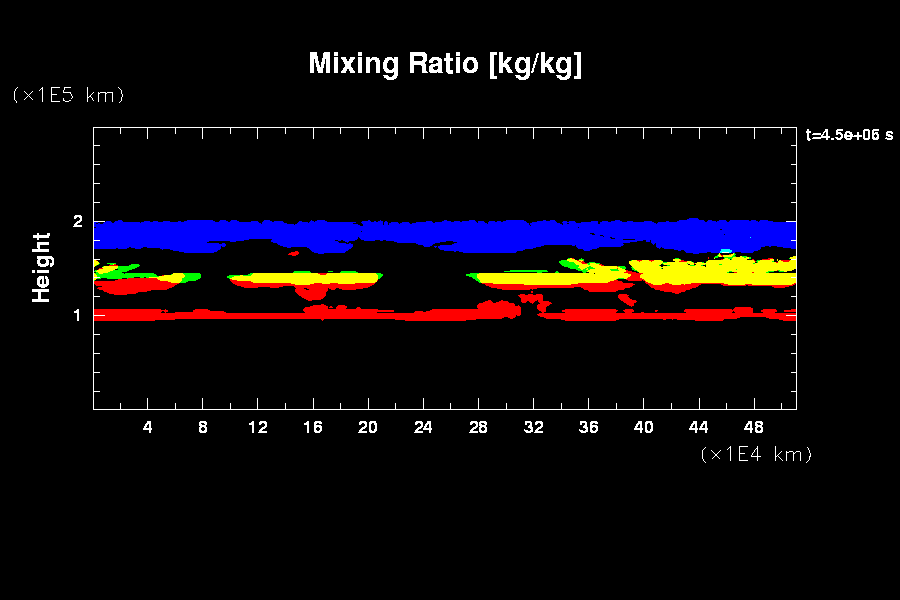Select x-axis tick label "24"
900x600 pixels.
[x=423, y=428]
